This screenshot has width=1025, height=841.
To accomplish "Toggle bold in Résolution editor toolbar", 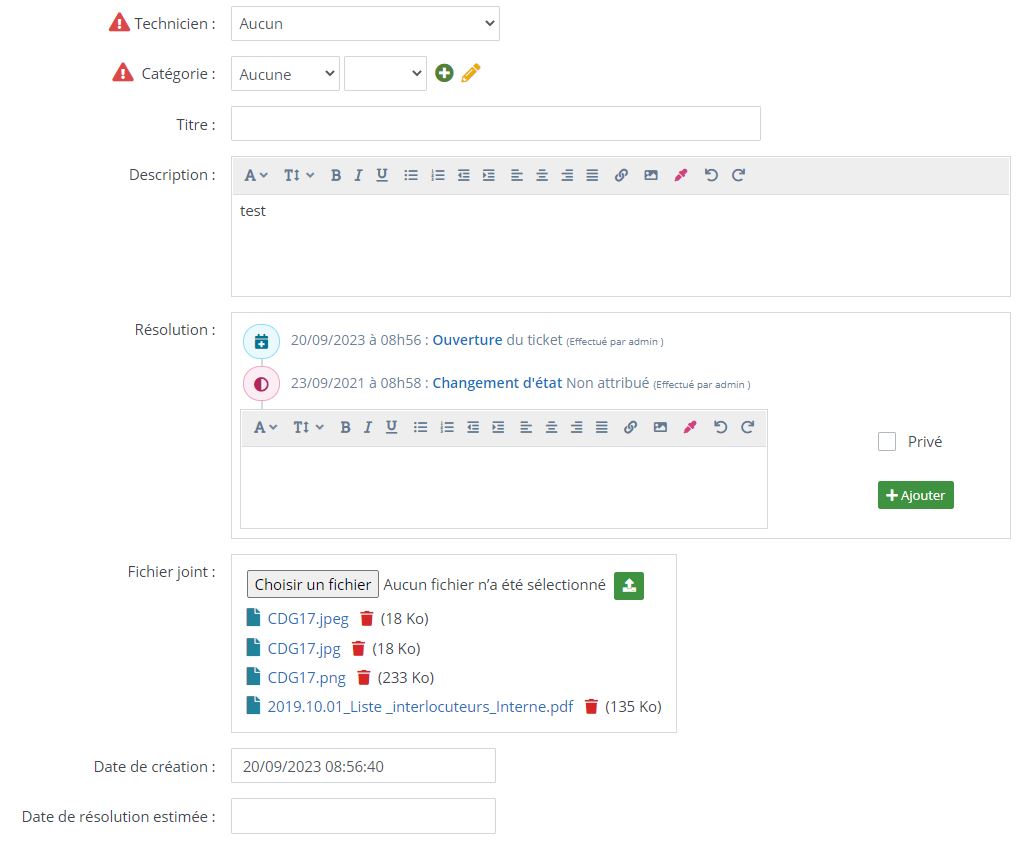I will point(345,427).
